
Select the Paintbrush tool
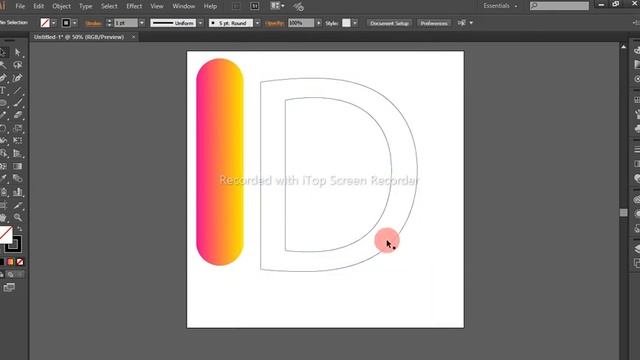[x=17, y=103]
